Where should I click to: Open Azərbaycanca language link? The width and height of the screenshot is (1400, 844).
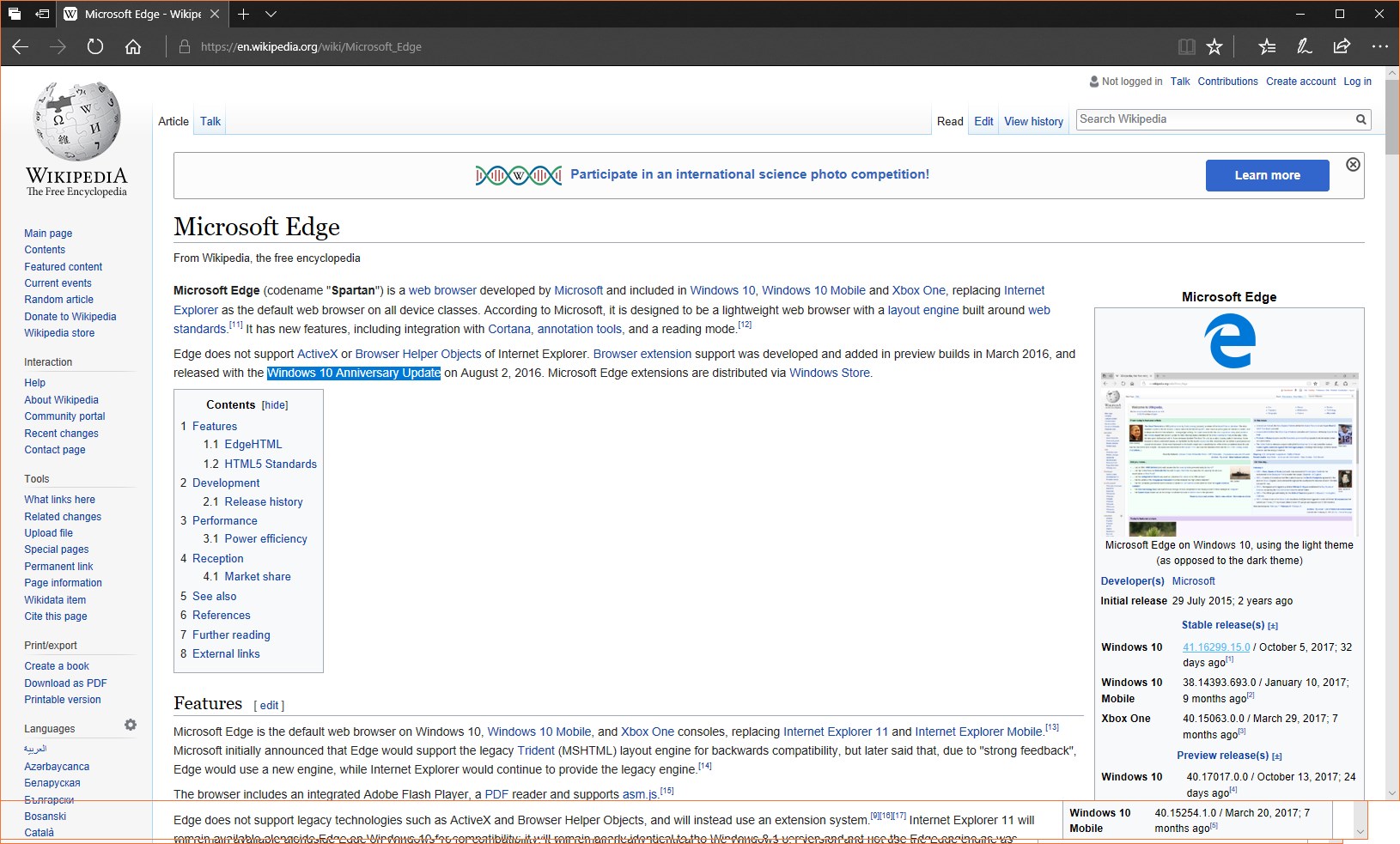tap(57, 767)
